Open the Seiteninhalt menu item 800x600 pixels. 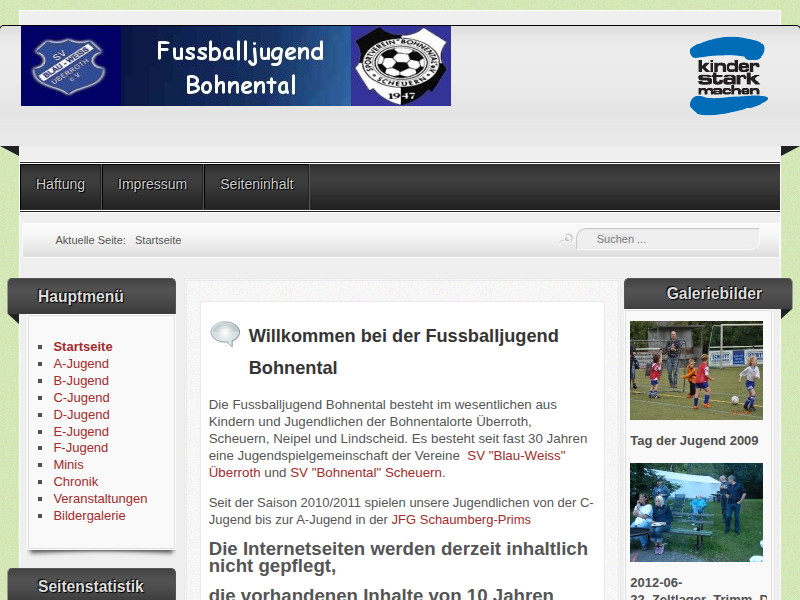(257, 185)
